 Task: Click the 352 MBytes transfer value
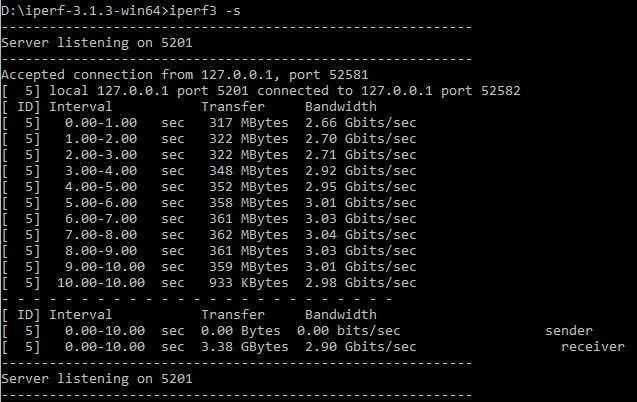[249, 187]
